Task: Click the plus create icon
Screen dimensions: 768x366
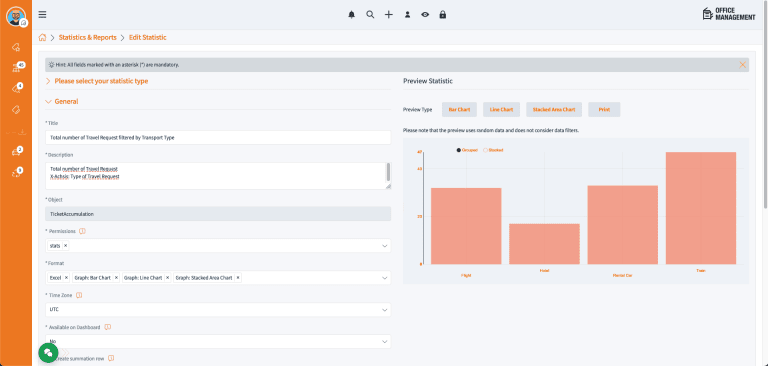Action: (388, 15)
